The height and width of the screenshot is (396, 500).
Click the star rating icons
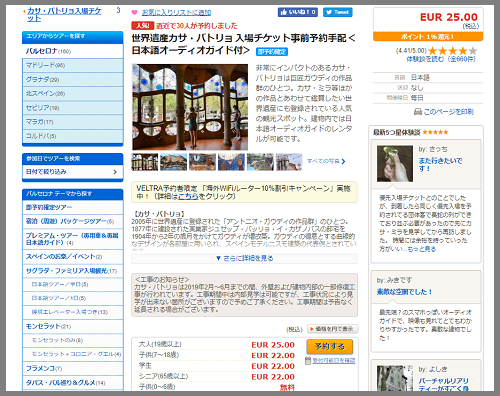click(x=453, y=51)
